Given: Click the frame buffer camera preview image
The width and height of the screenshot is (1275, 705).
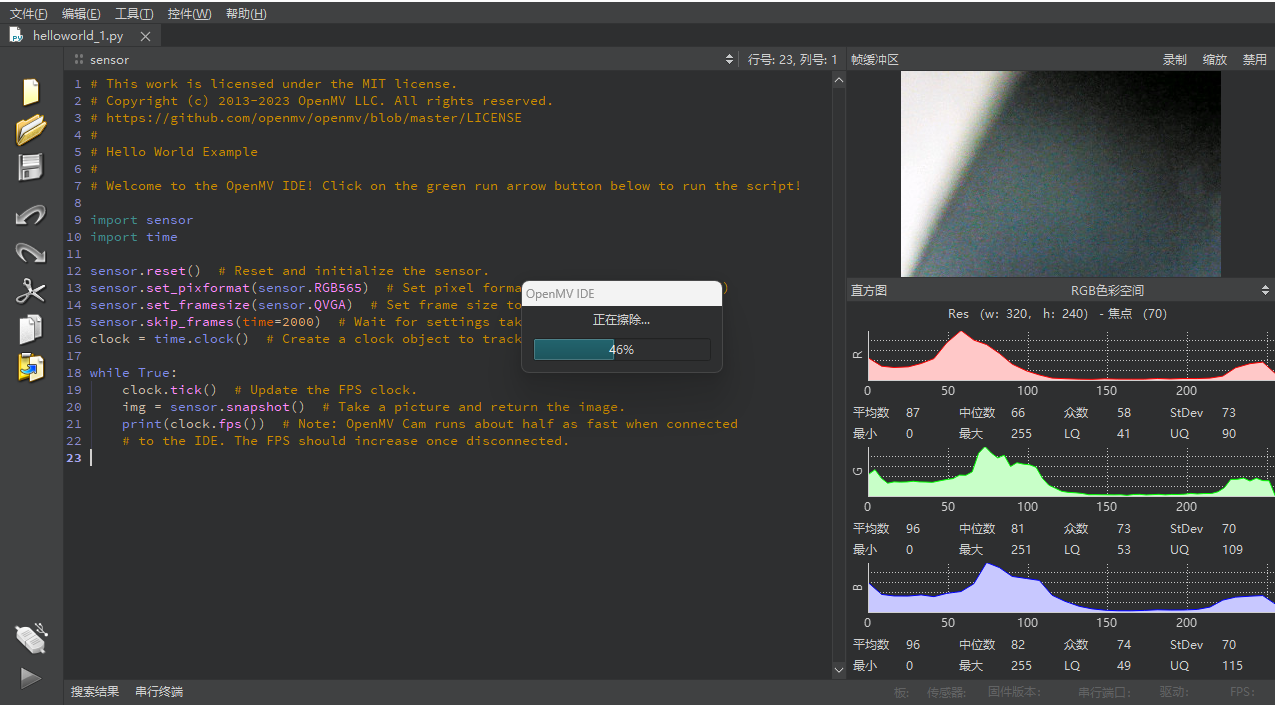Looking at the screenshot, I should tap(1061, 174).
